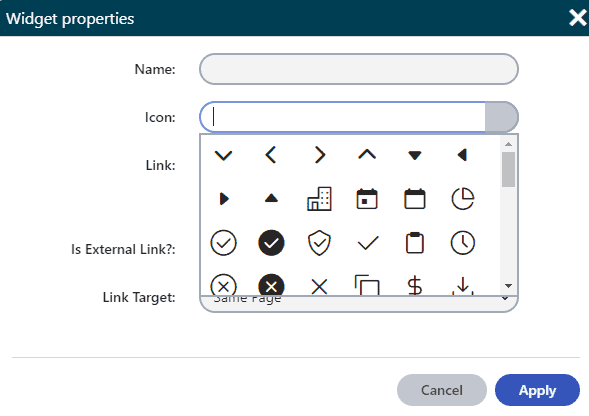The height and width of the screenshot is (416, 589).
Task: Click the icon list scrollbar down arrow
Action: click(x=508, y=286)
